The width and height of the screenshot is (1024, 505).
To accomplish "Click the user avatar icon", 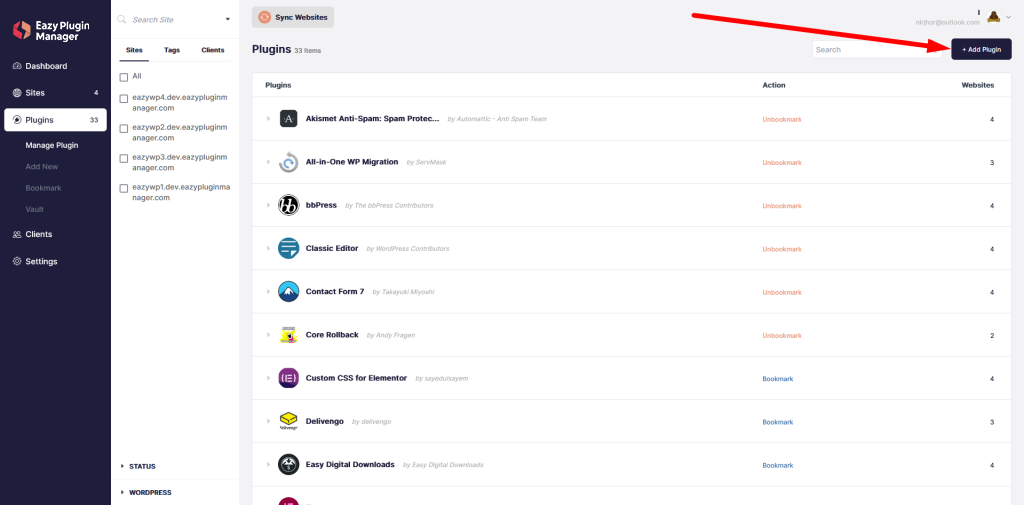I will click(994, 17).
